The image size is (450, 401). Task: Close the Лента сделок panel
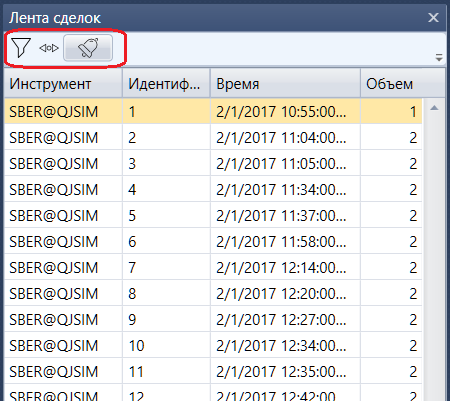(433, 17)
